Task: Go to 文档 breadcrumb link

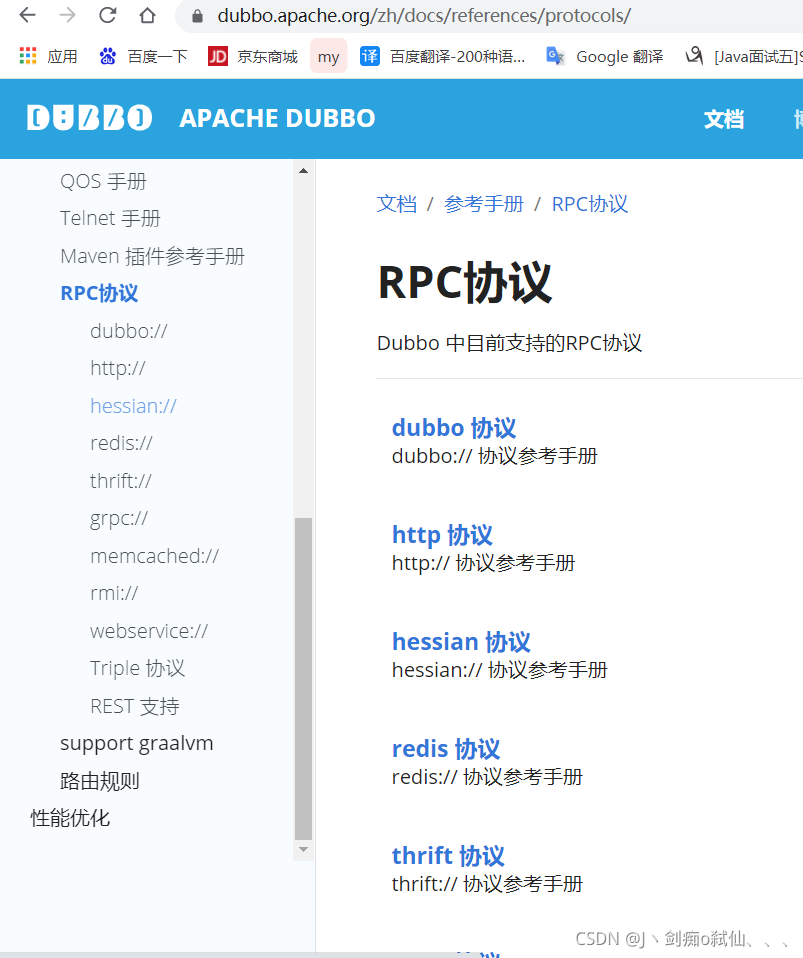Action: [397, 204]
